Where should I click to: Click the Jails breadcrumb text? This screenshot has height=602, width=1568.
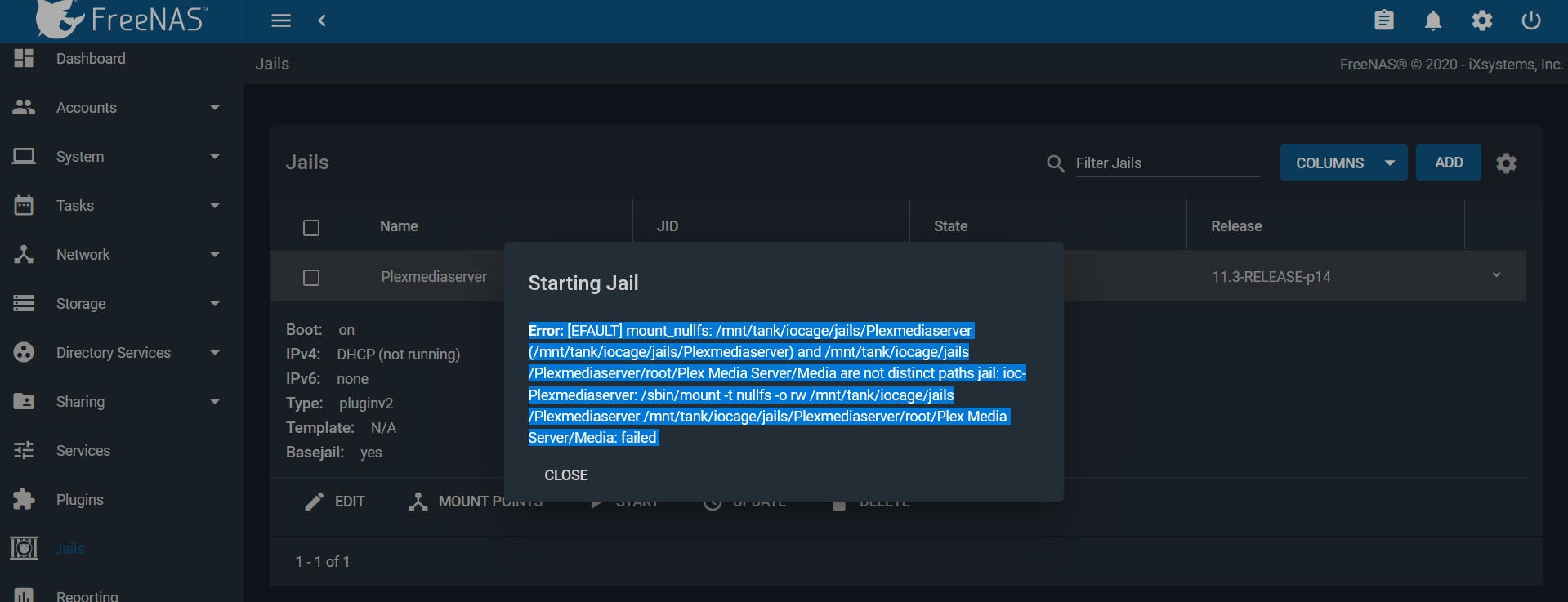pyautogui.click(x=272, y=64)
